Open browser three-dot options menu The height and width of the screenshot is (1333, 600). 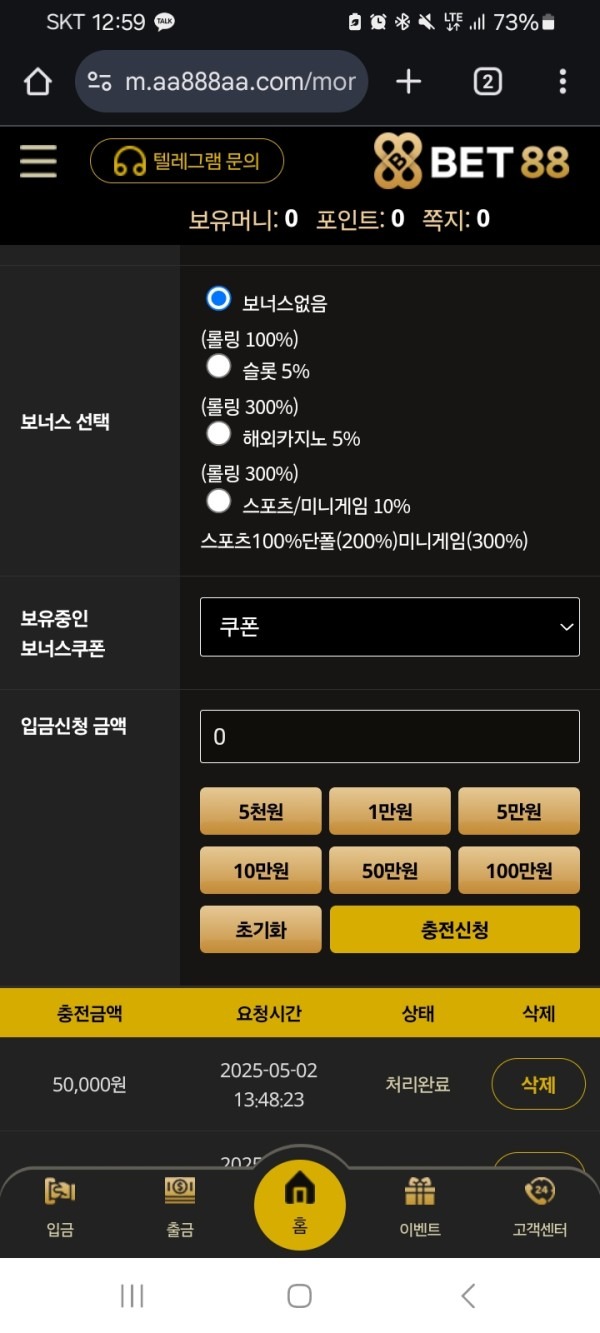563,82
